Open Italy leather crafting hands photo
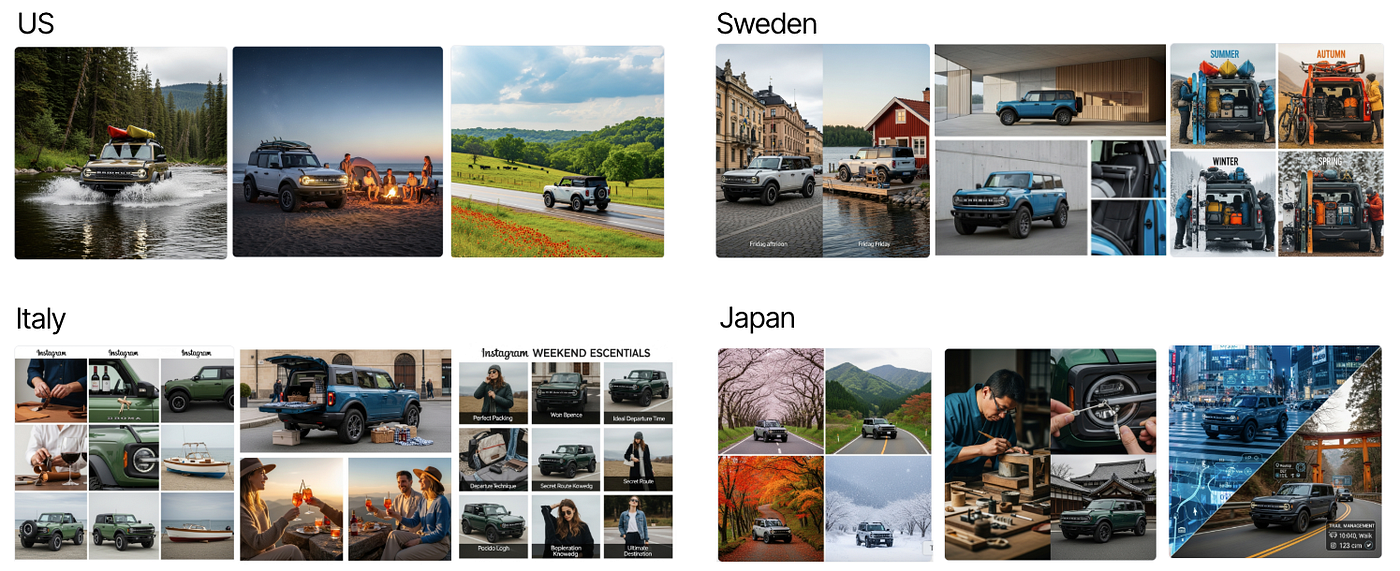The width and height of the screenshot is (1400, 571). click(x=50, y=390)
